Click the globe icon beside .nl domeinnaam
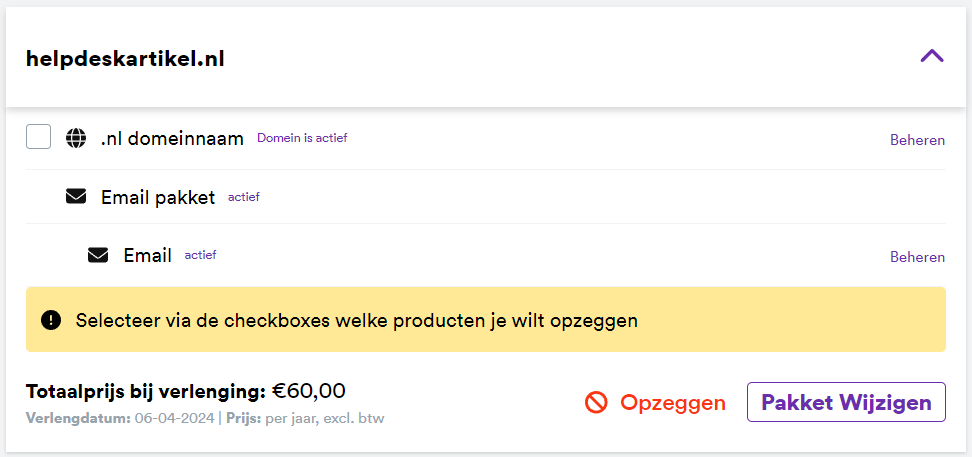Image resolution: width=972 pixels, height=457 pixels. pos(76,138)
